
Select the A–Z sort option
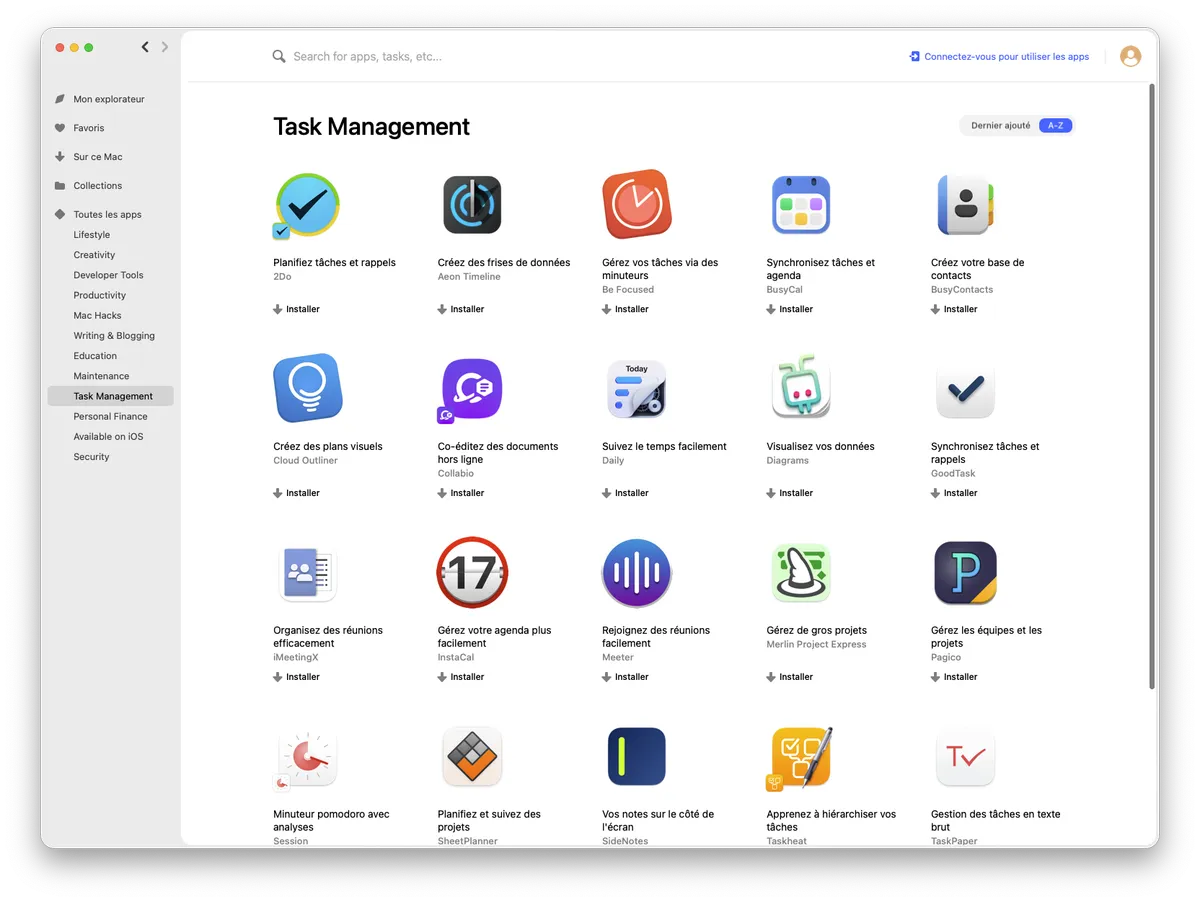click(x=1055, y=126)
